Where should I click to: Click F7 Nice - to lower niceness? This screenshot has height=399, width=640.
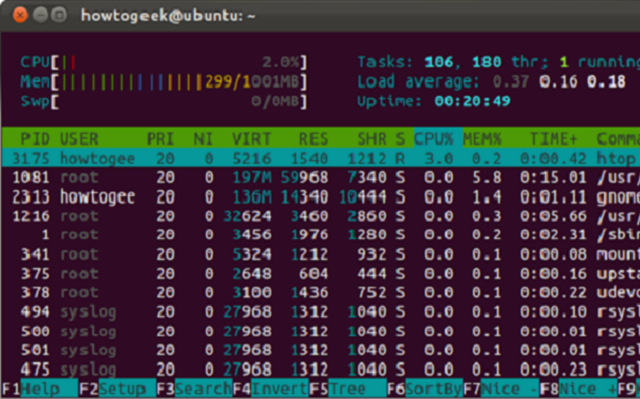click(501, 390)
